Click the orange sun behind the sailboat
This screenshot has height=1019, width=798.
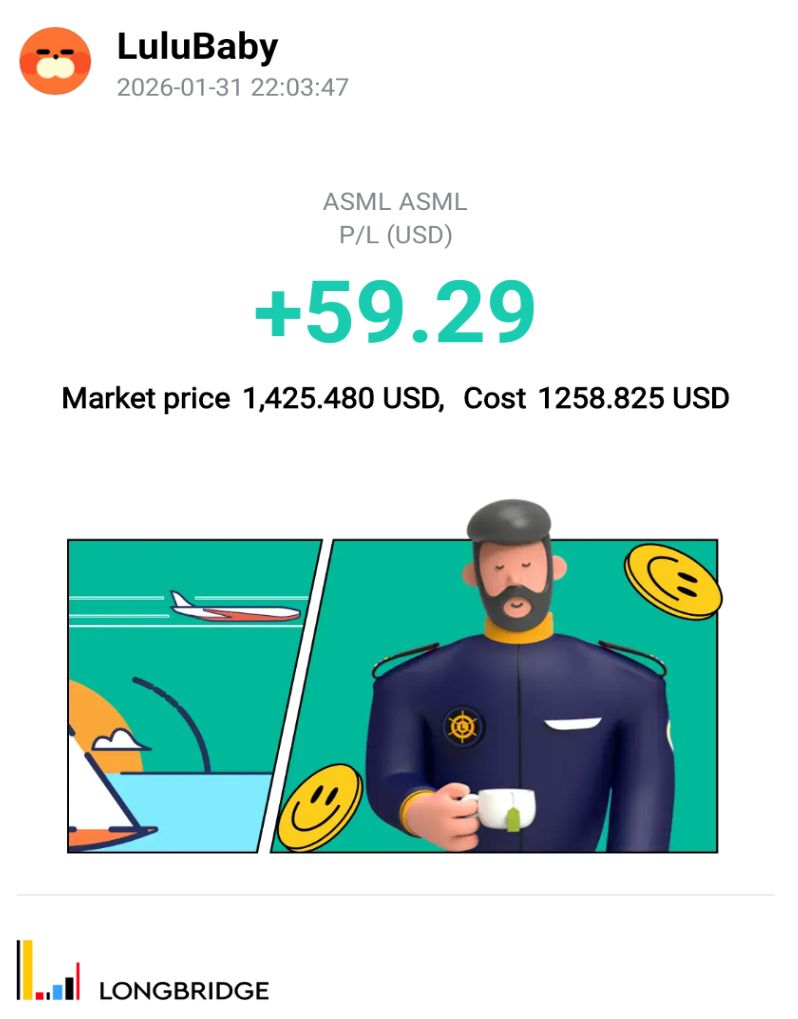[x=110, y=712]
